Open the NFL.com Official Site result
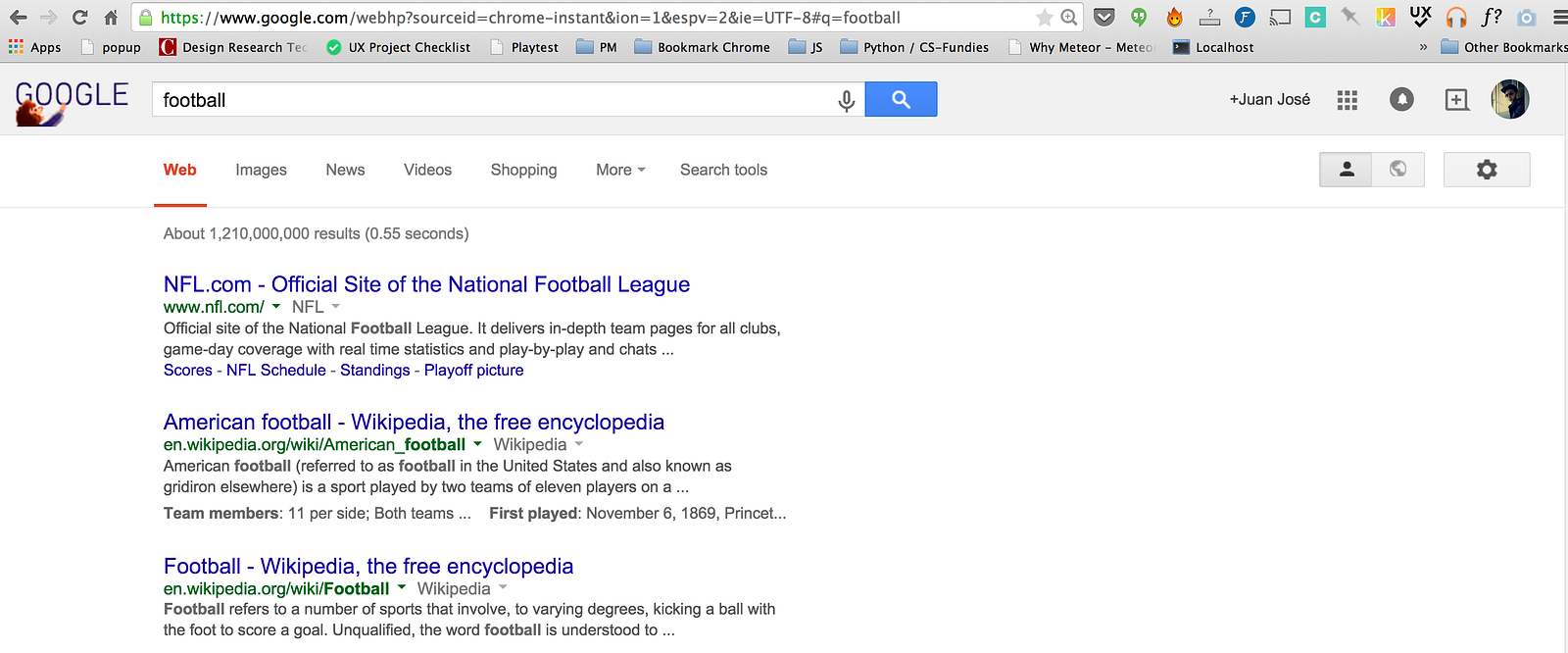The width and height of the screenshot is (1568, 653). pos(426,284)
